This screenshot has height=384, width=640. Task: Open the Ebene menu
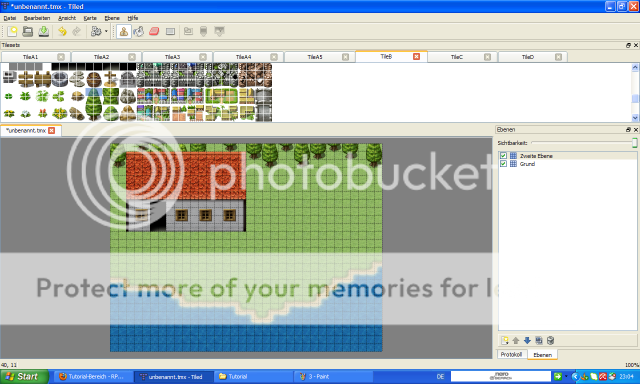112,18
